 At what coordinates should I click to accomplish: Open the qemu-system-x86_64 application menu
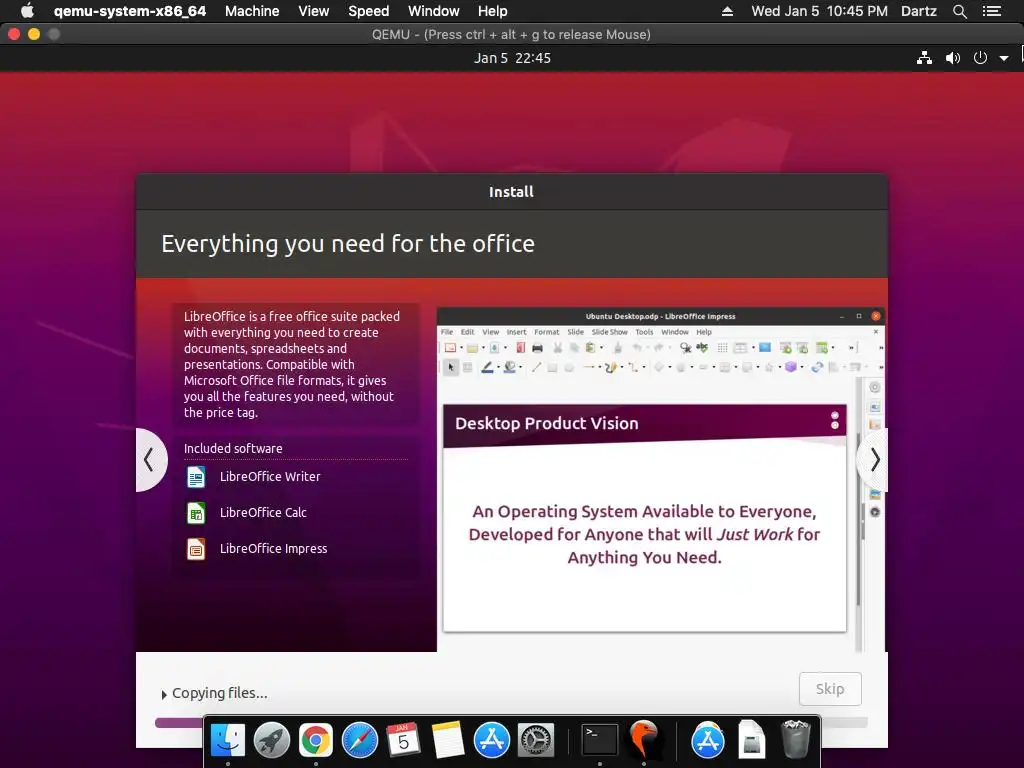pos(129,11)
